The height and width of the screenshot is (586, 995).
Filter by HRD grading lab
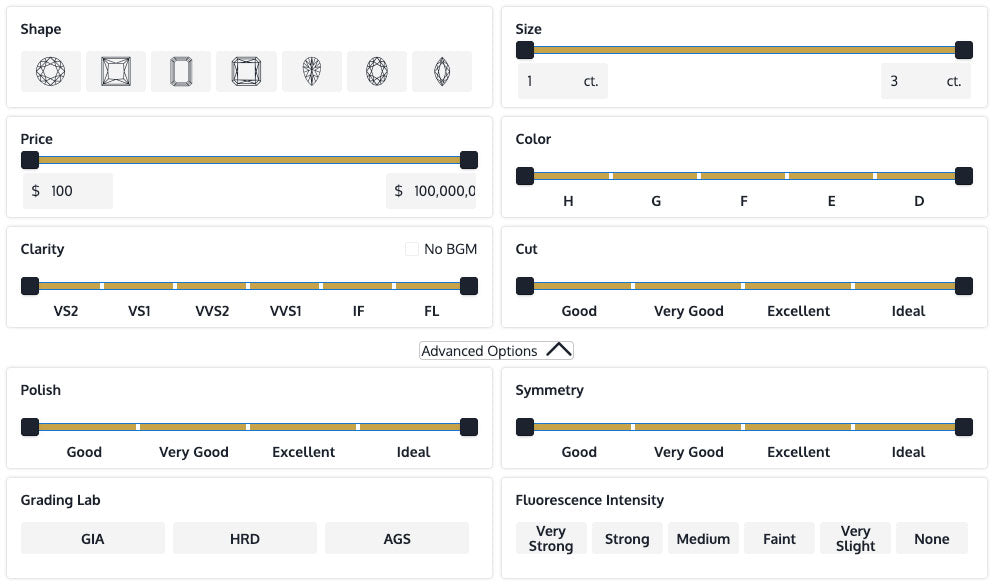pyautogui.click(x=245, y=539)
